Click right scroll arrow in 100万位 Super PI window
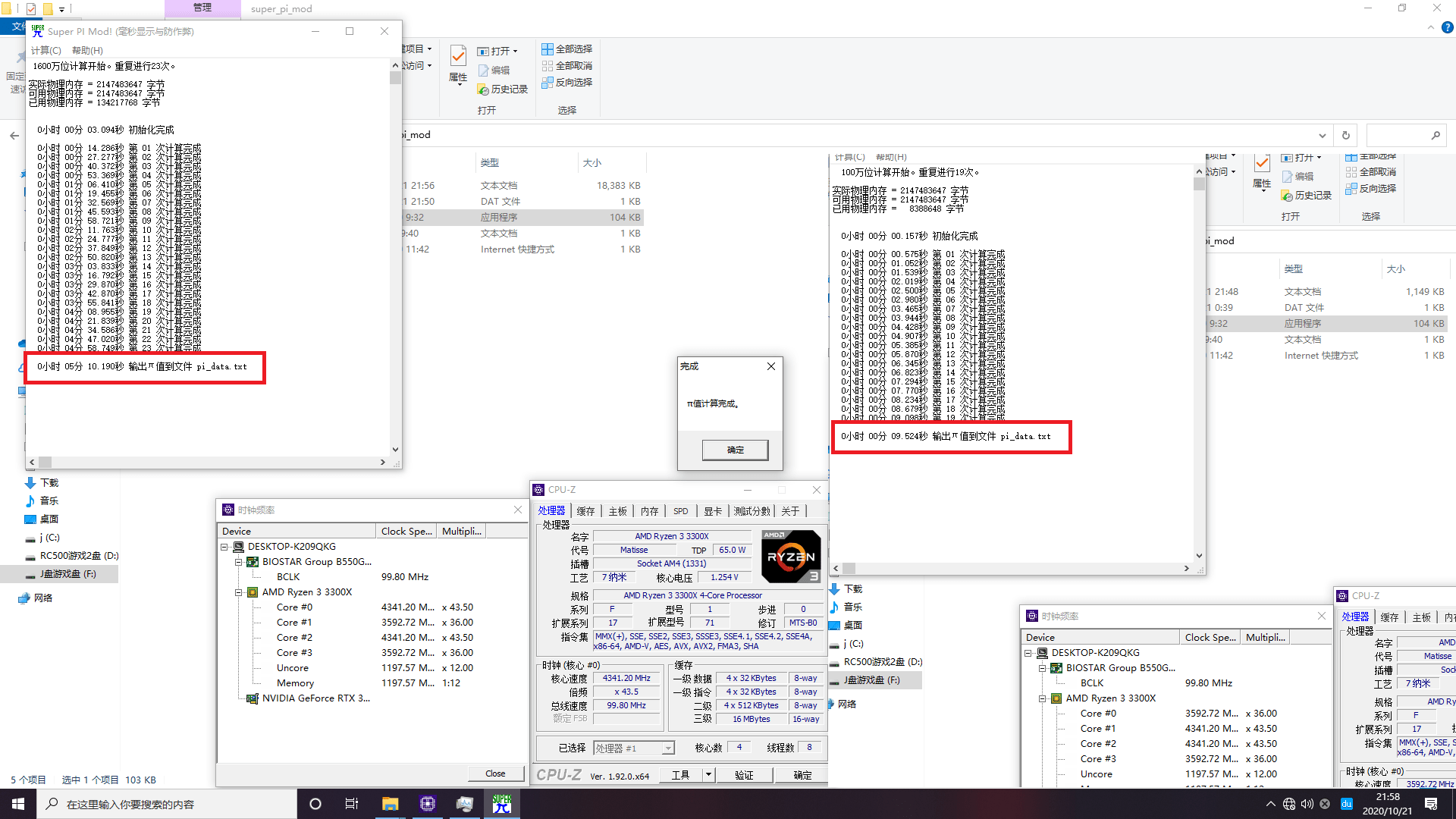The image size is (1456, 819). click(x=1187, y=568)
